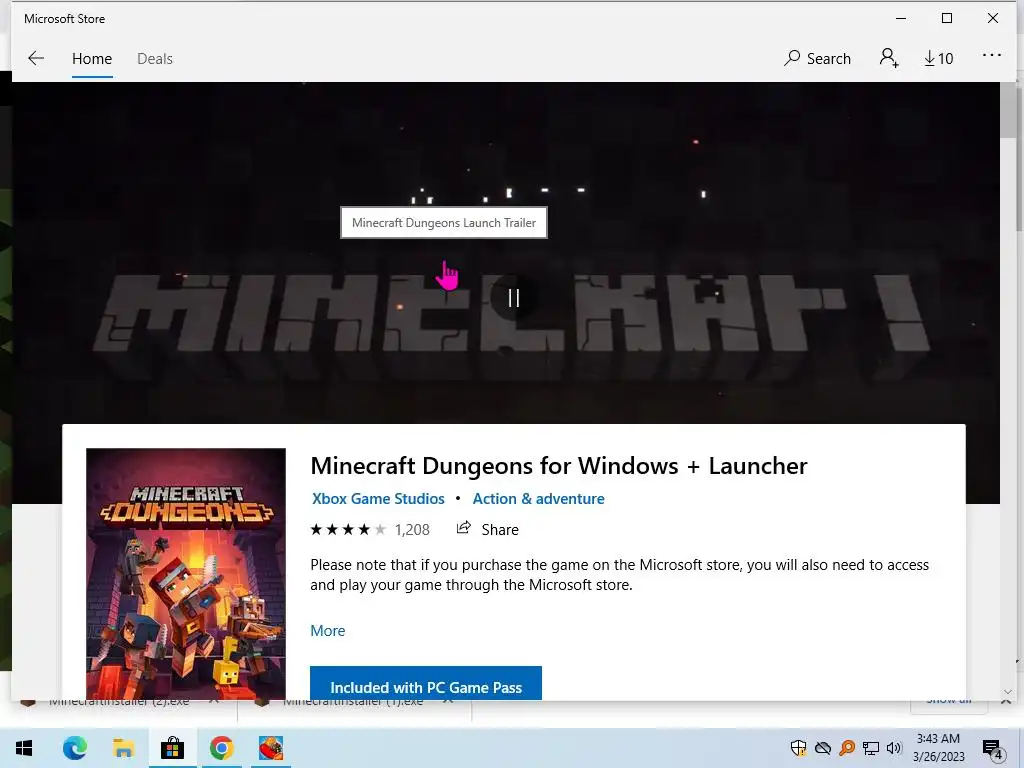Select the Microsoft Store taskbar icon
The width and height of the screenshot is (1024, 768).
point(172,748)
